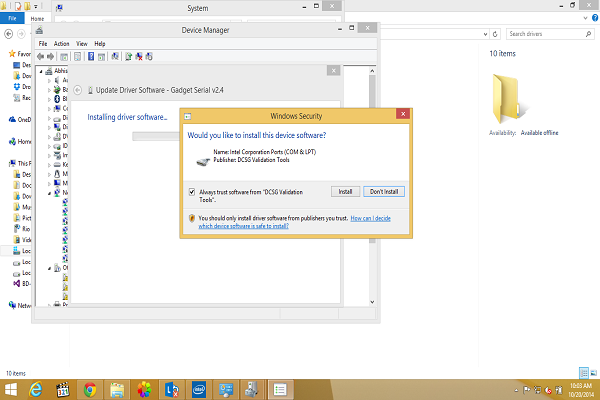Click Scan for hardware changes toolbar icon
This screenshot has width=600, height=400.
pos(114,57)
